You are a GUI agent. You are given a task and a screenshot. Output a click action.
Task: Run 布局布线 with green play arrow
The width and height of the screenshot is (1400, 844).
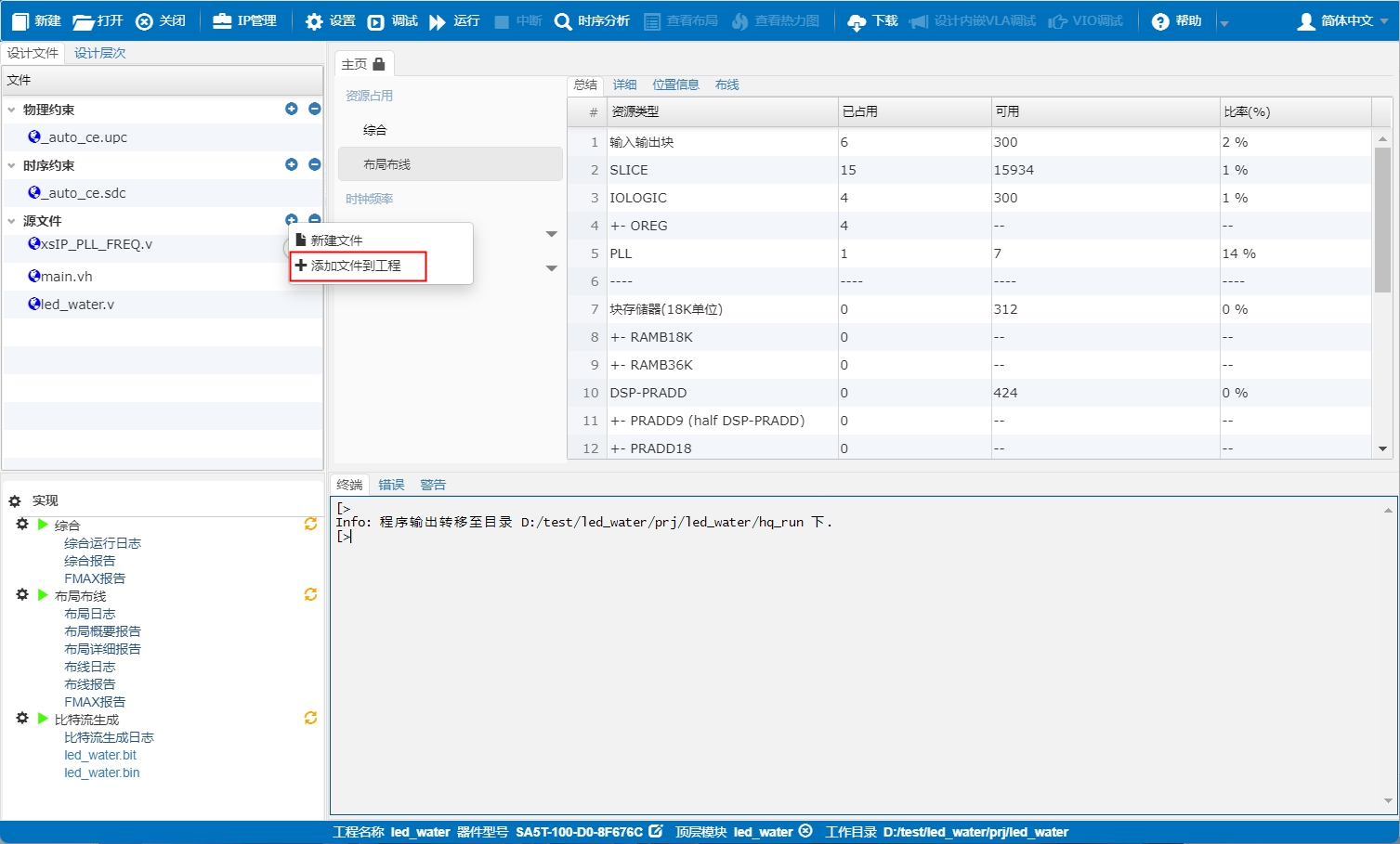coord(43,595)
